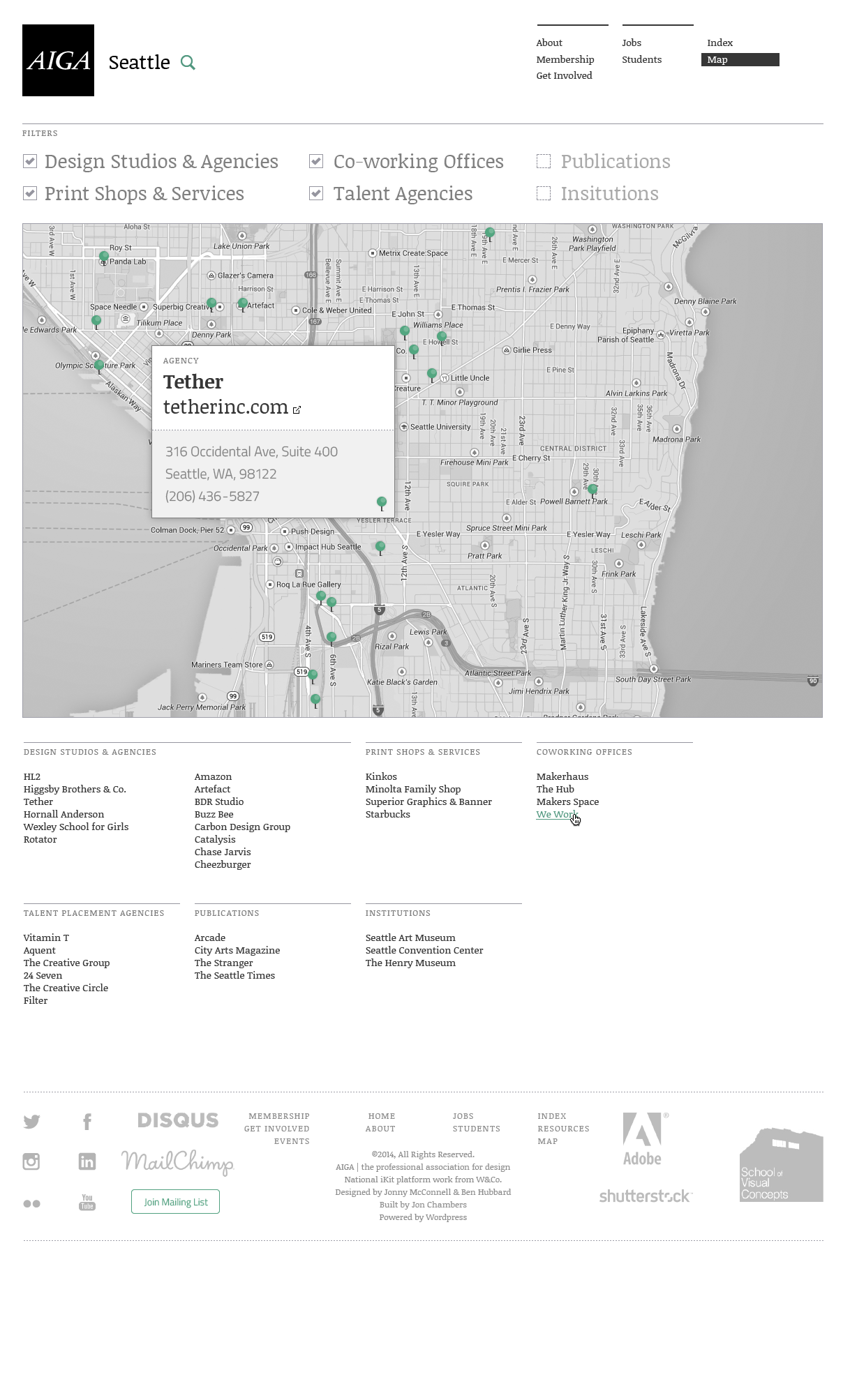Viewport: 850px width, 1400px height.
Task: Click footer HOME link
Action: [382, 1116]
